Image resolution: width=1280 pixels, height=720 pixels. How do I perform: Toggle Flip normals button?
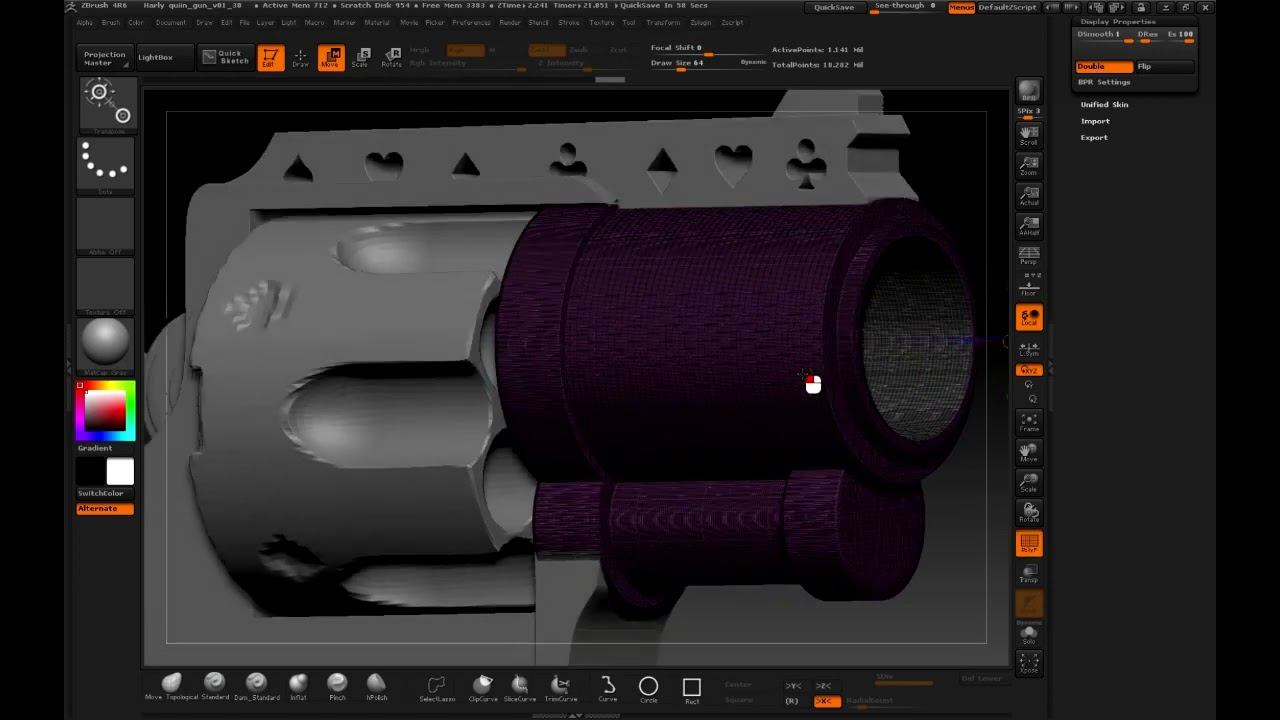(x=1164, y=66)
